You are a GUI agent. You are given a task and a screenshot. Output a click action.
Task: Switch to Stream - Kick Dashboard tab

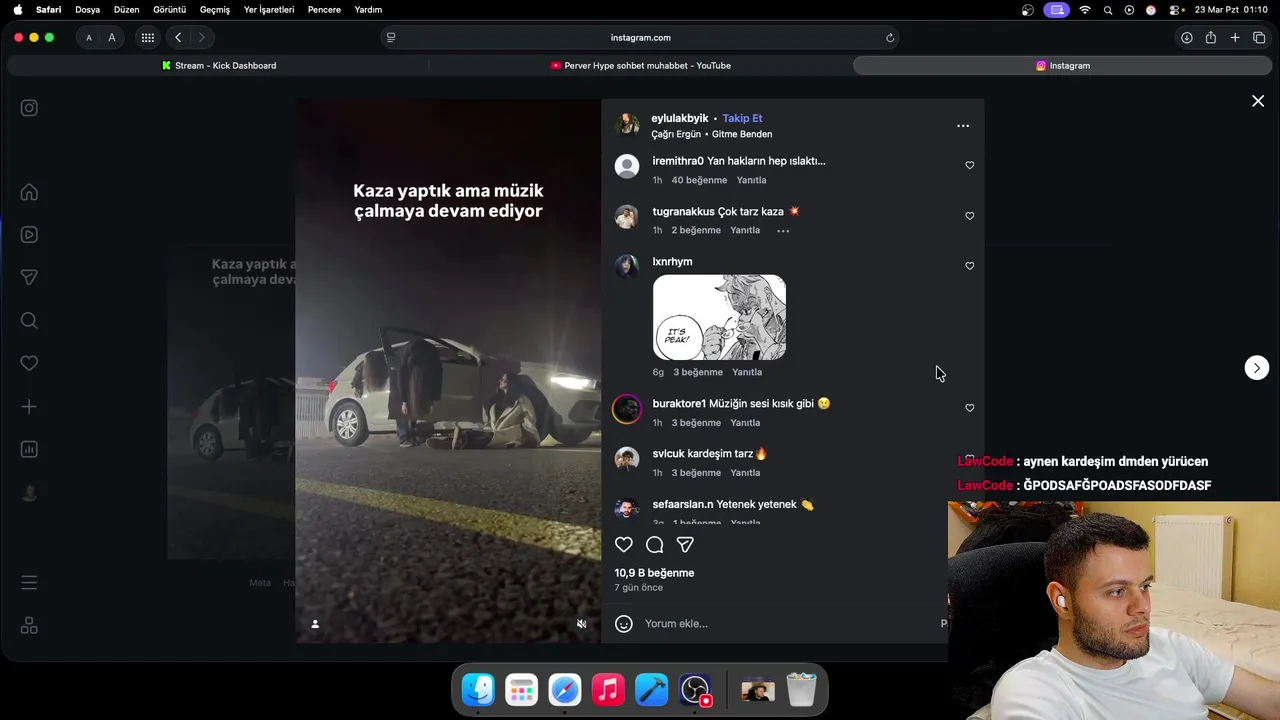tap(218, 66)
